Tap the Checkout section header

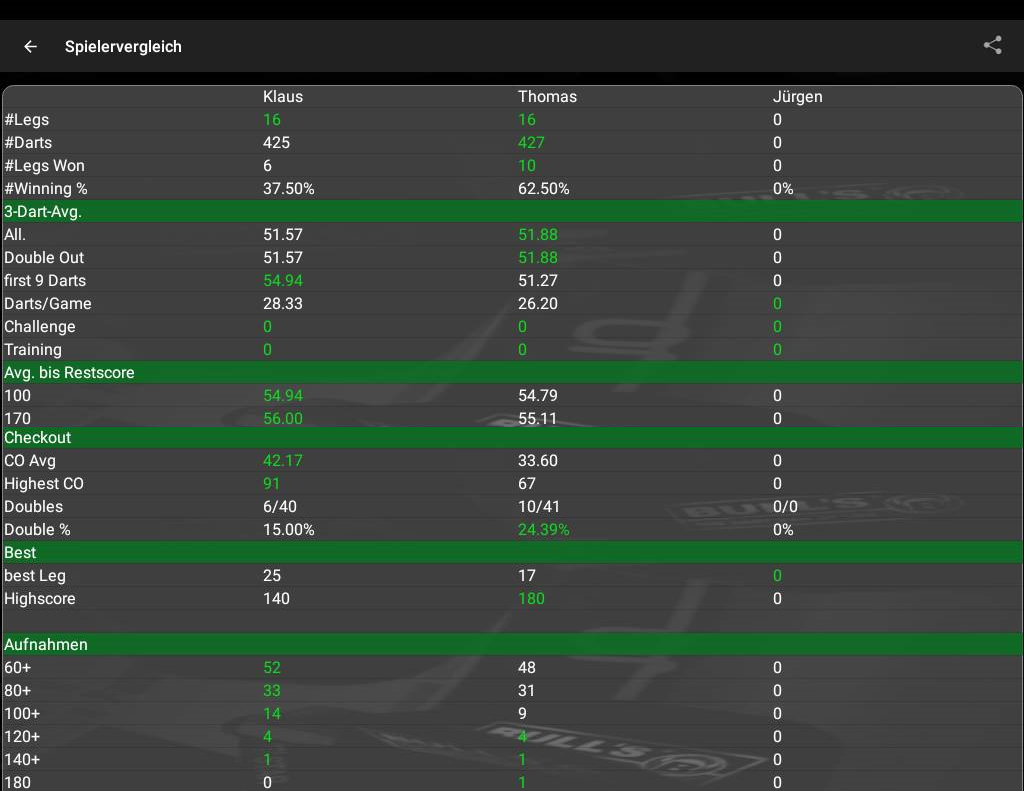click(38, 438)
